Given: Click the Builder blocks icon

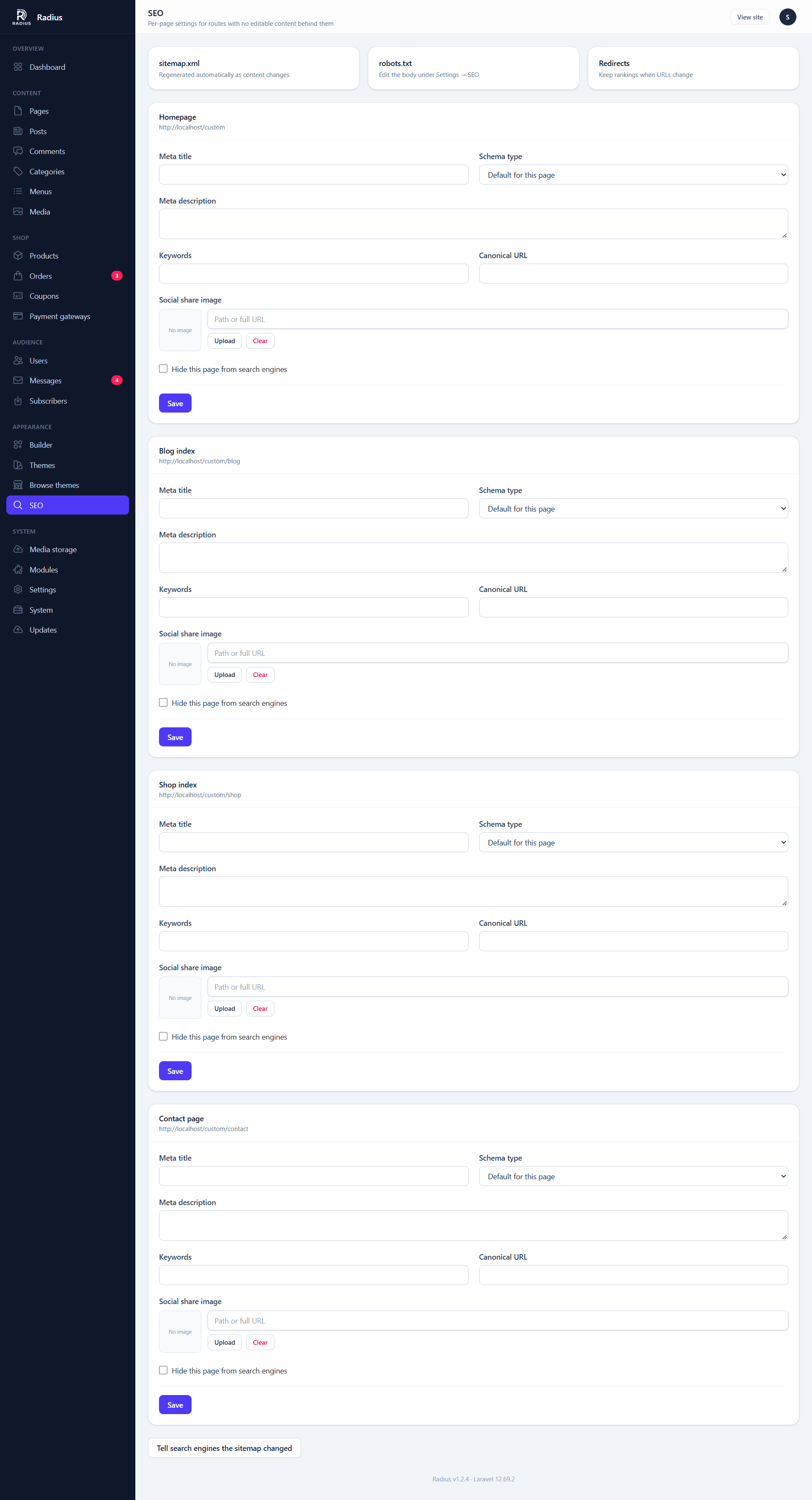Looking at the screenshot, I should click(x=18, y=445).
